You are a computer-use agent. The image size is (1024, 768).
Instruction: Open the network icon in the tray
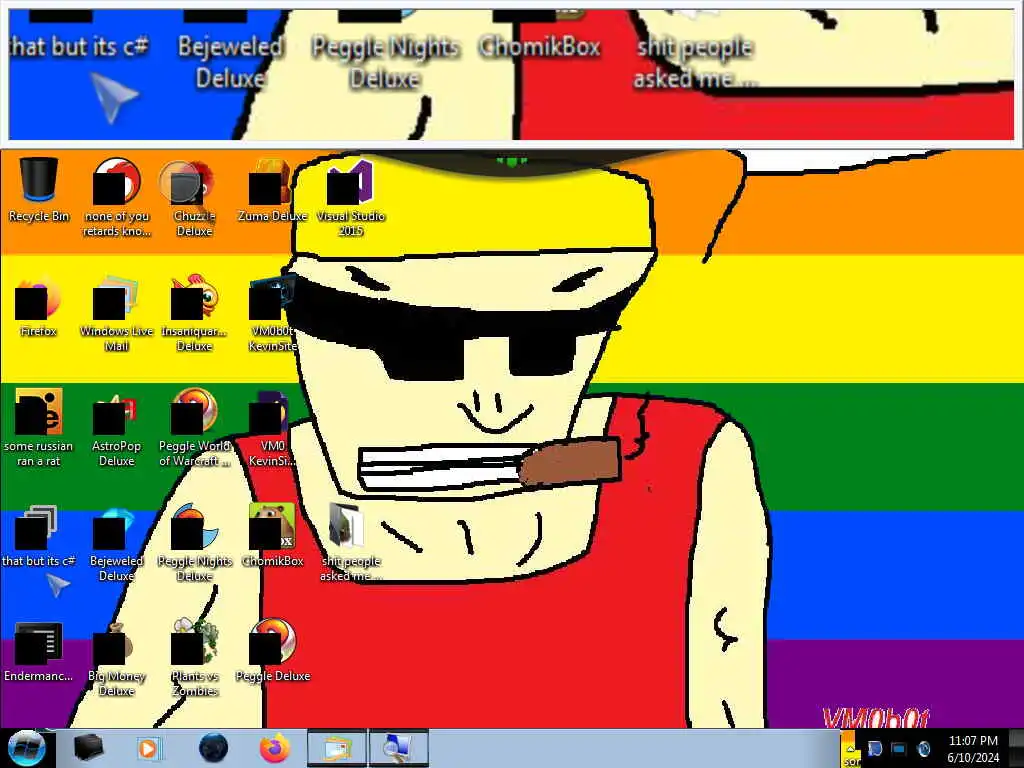(x=899, y=748)
